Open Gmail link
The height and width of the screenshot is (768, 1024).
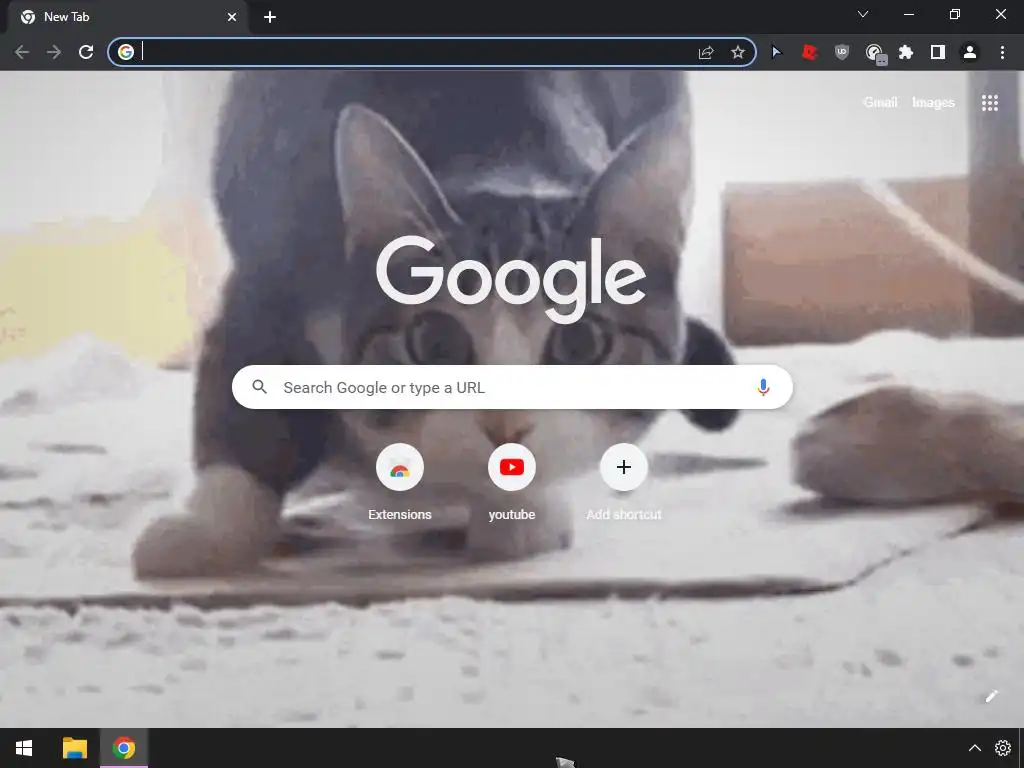click(880, 103)
